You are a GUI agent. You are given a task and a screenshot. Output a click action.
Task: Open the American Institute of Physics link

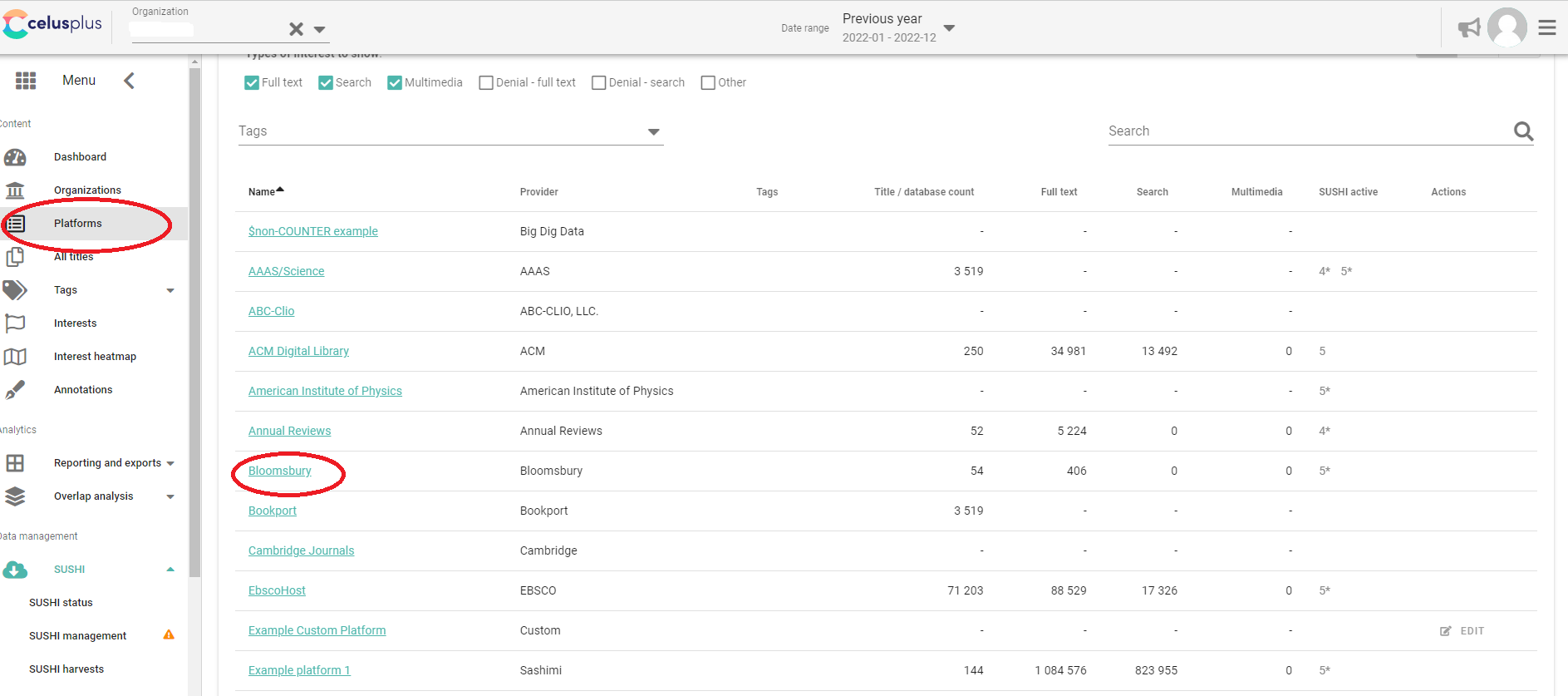(x=325, y=391)
